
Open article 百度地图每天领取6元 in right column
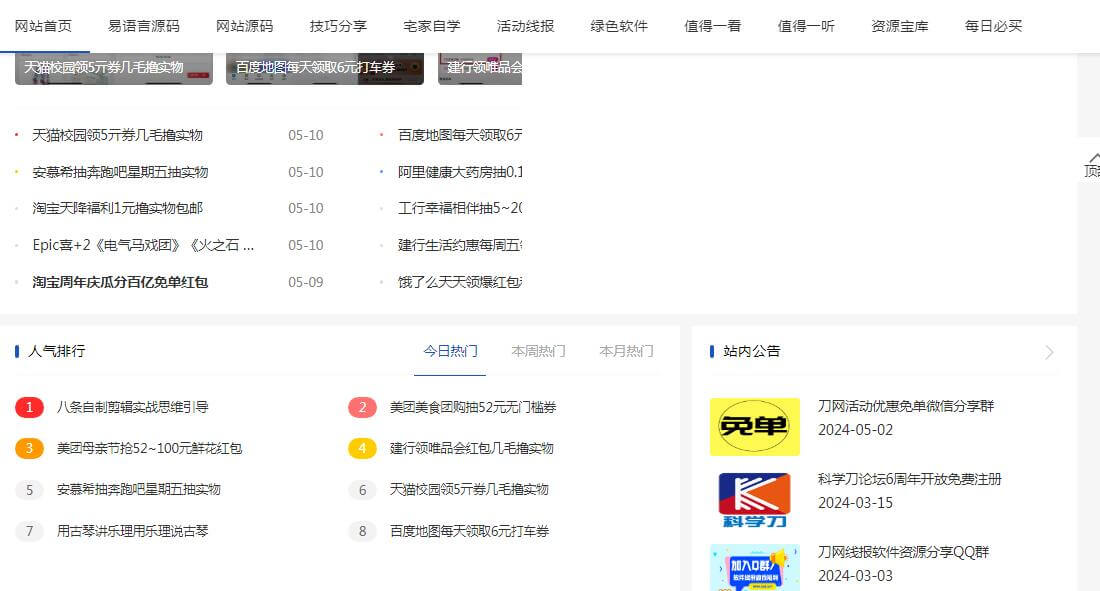pyautogui.click(x=460, y=135)
